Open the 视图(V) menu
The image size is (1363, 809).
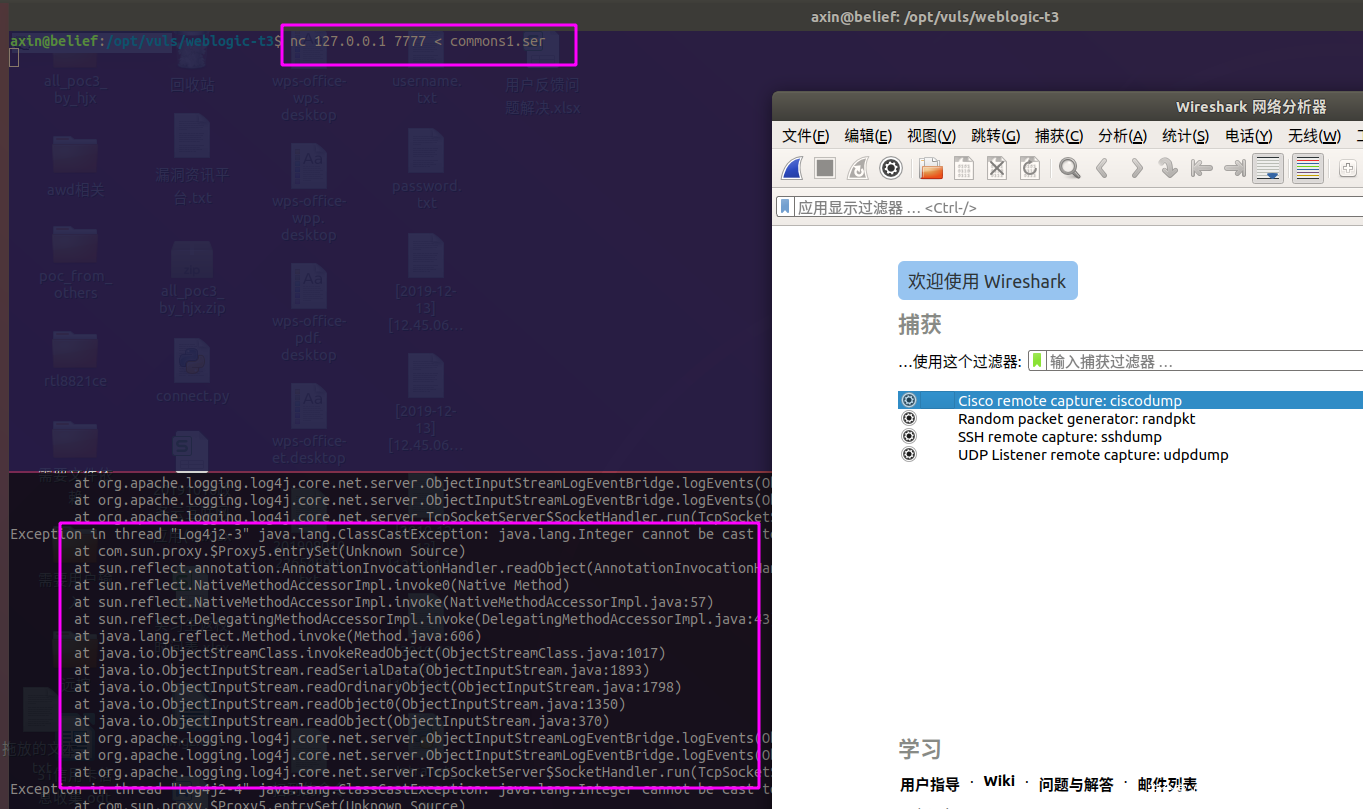931,136
